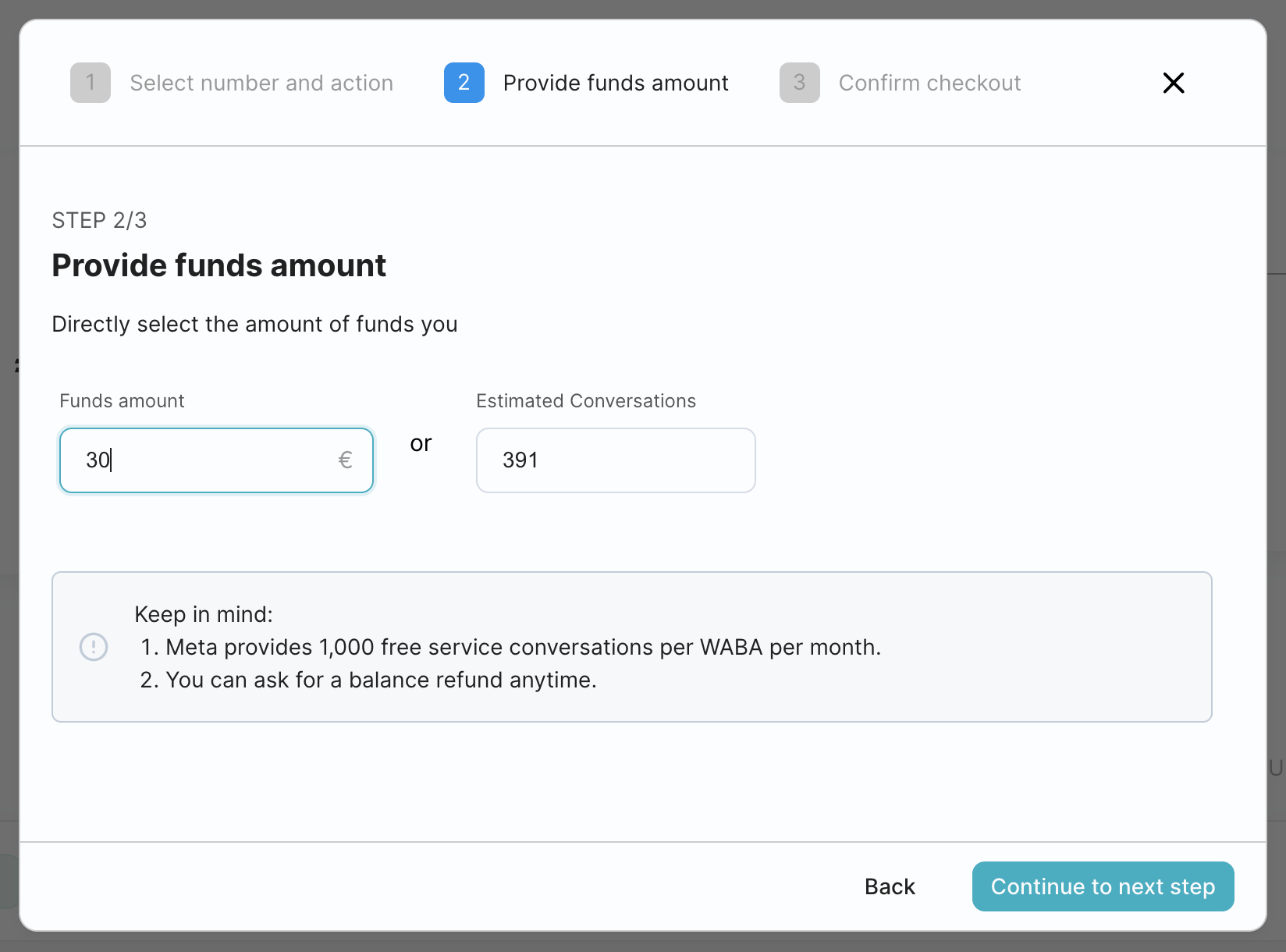
Task: Click the step 1 number badge
Action: point(91,83)
